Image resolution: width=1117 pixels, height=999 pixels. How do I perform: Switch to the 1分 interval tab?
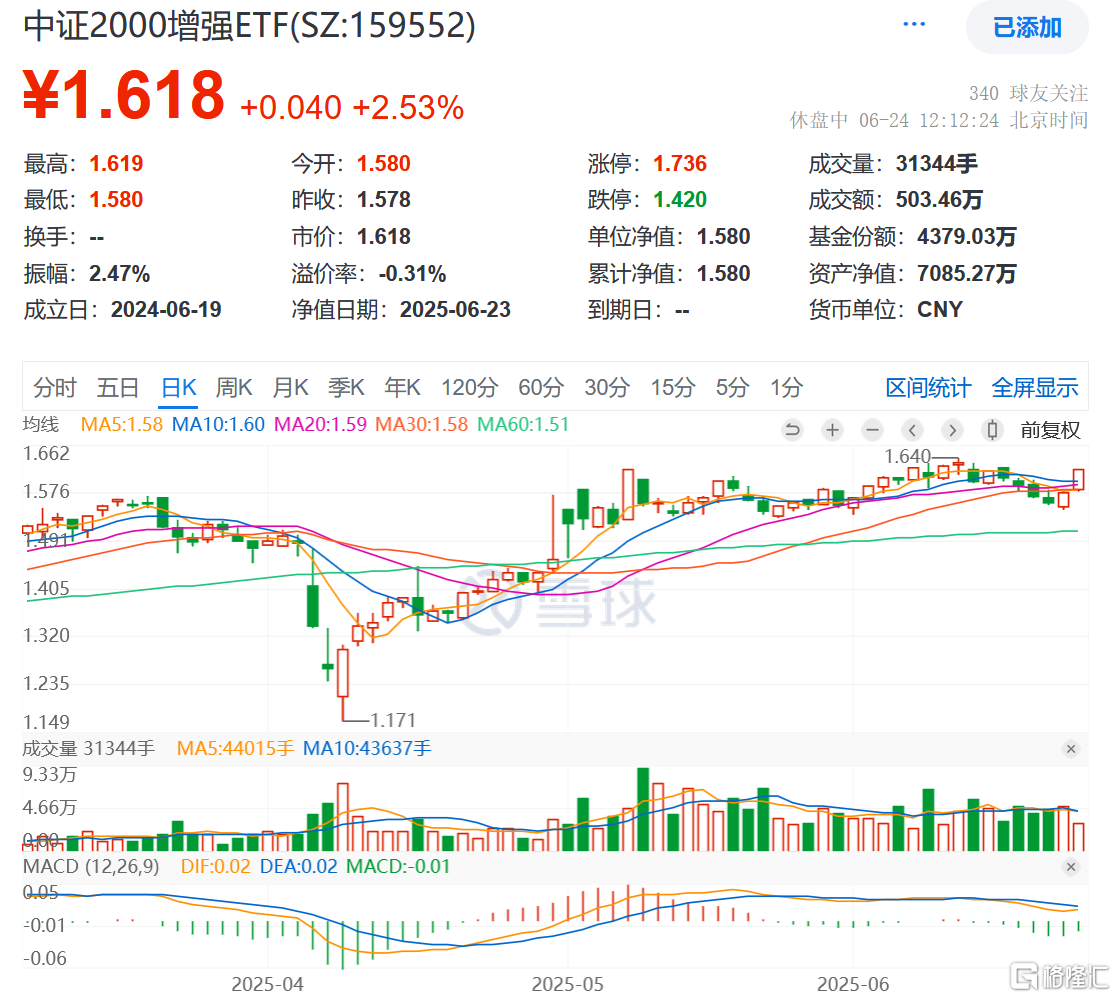click(x=786, y=388)
